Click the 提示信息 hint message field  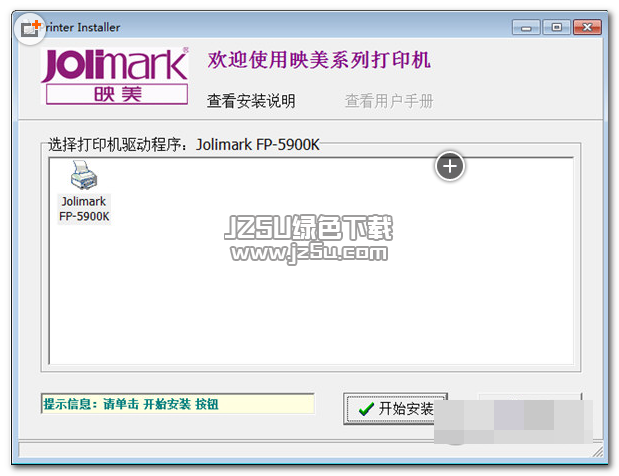click(x=178, y=403)
